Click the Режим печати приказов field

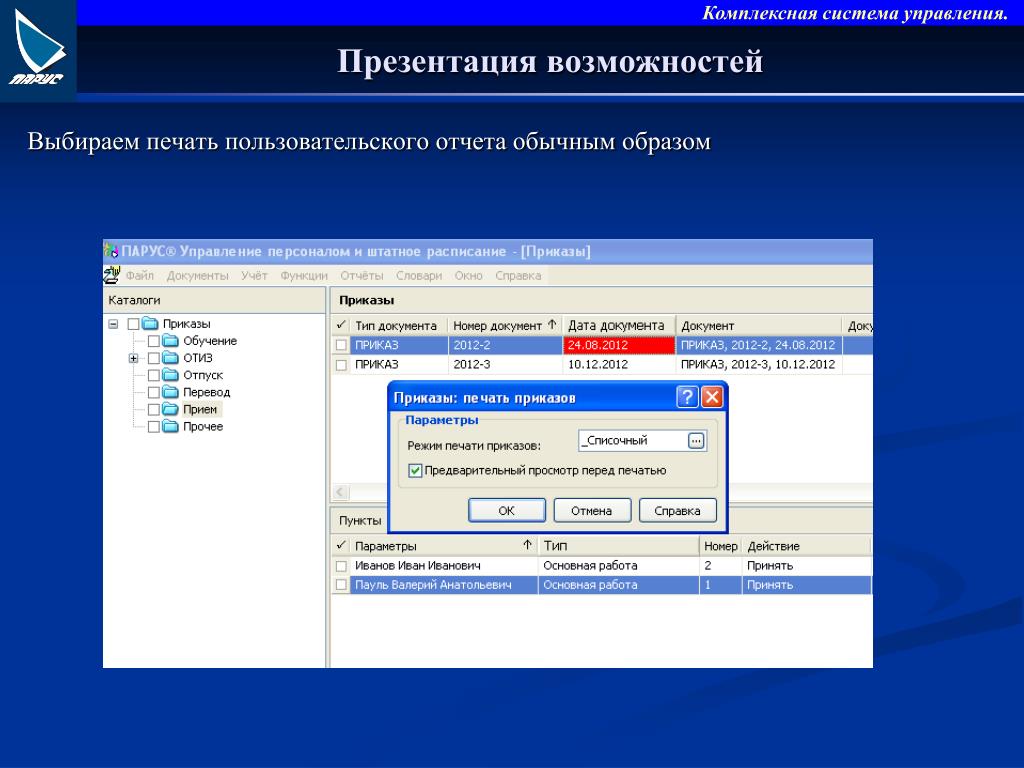click(642, 441)
